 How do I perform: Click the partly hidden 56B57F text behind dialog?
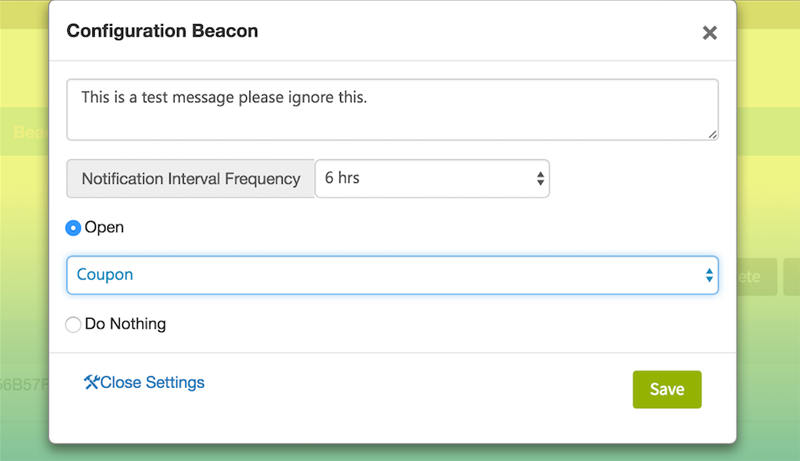24,384
